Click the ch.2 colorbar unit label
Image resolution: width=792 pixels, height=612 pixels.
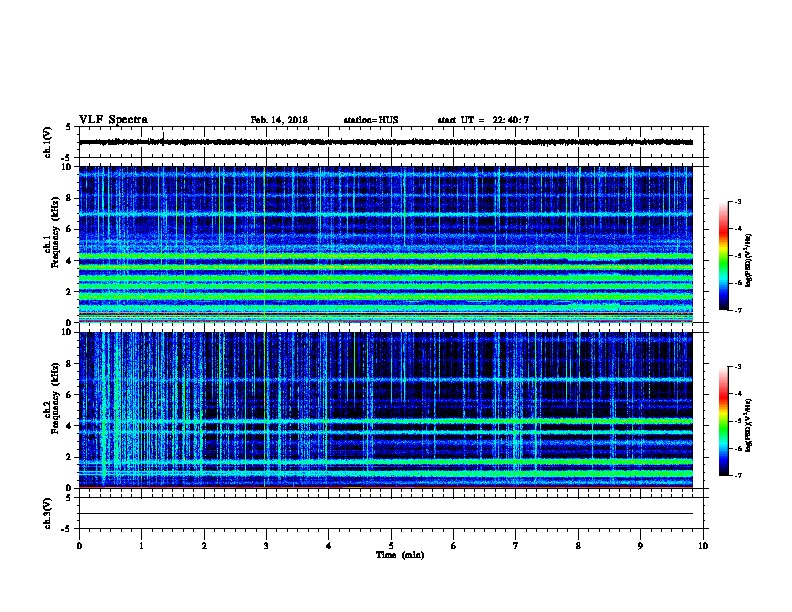pyautogui.click(x=749, y=426)
